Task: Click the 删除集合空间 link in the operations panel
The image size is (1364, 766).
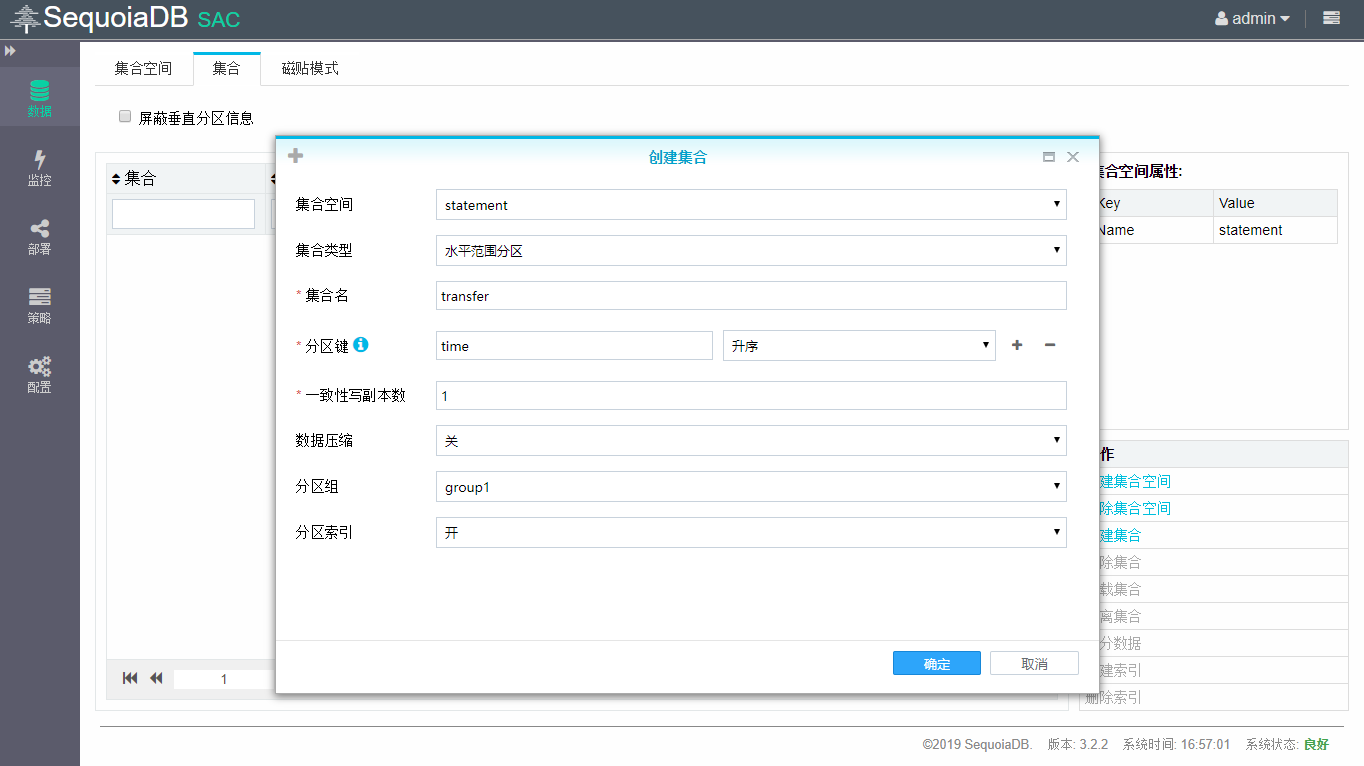Action: click(x=1134, y=508)
